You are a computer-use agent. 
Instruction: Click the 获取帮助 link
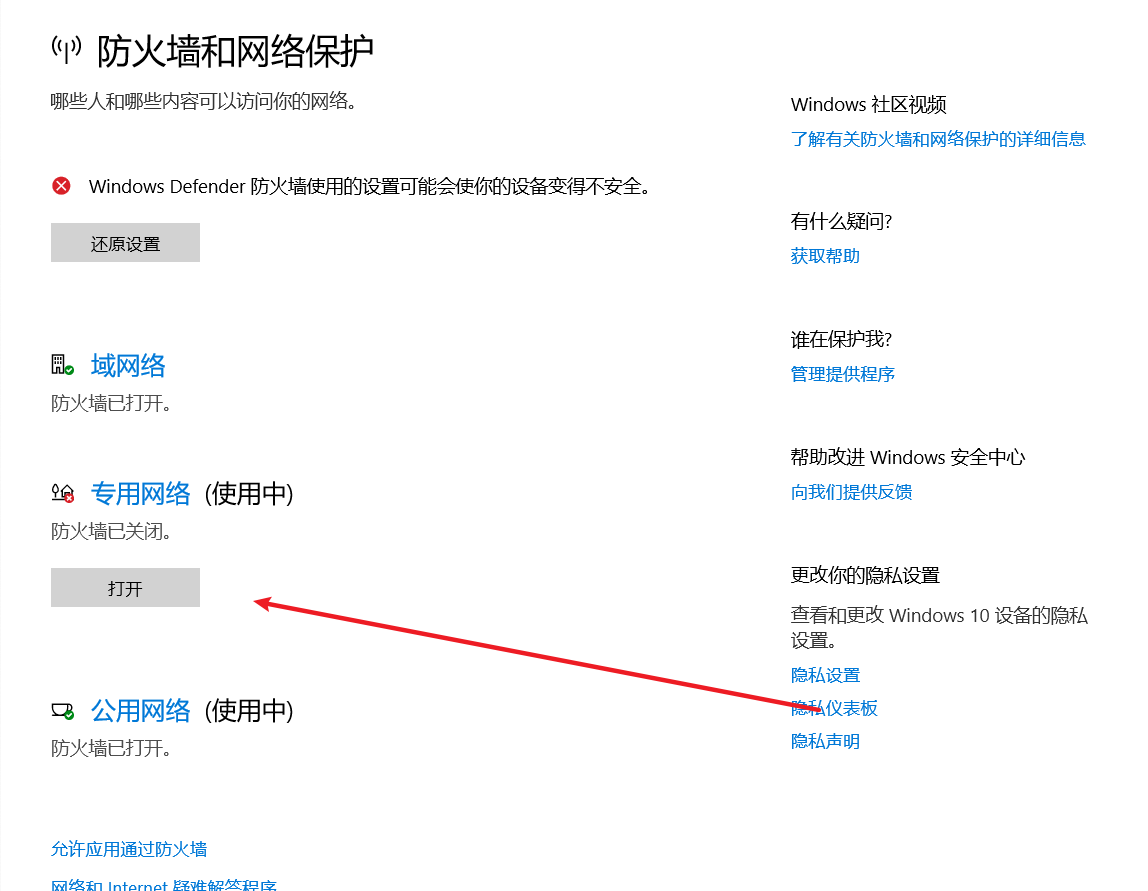pyautogui.click(x=825, y=256)
